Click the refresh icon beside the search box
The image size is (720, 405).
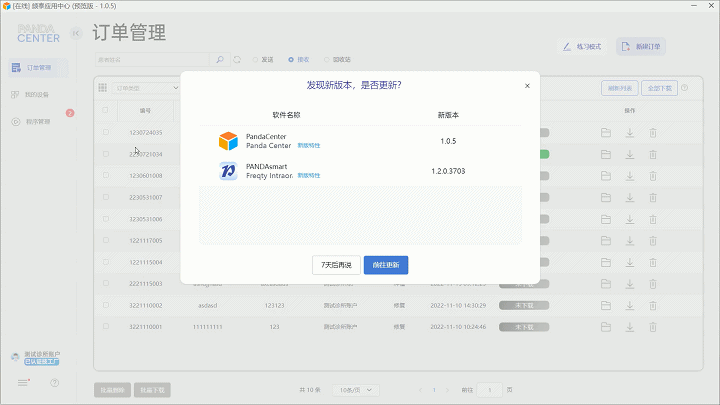point(237,60)
